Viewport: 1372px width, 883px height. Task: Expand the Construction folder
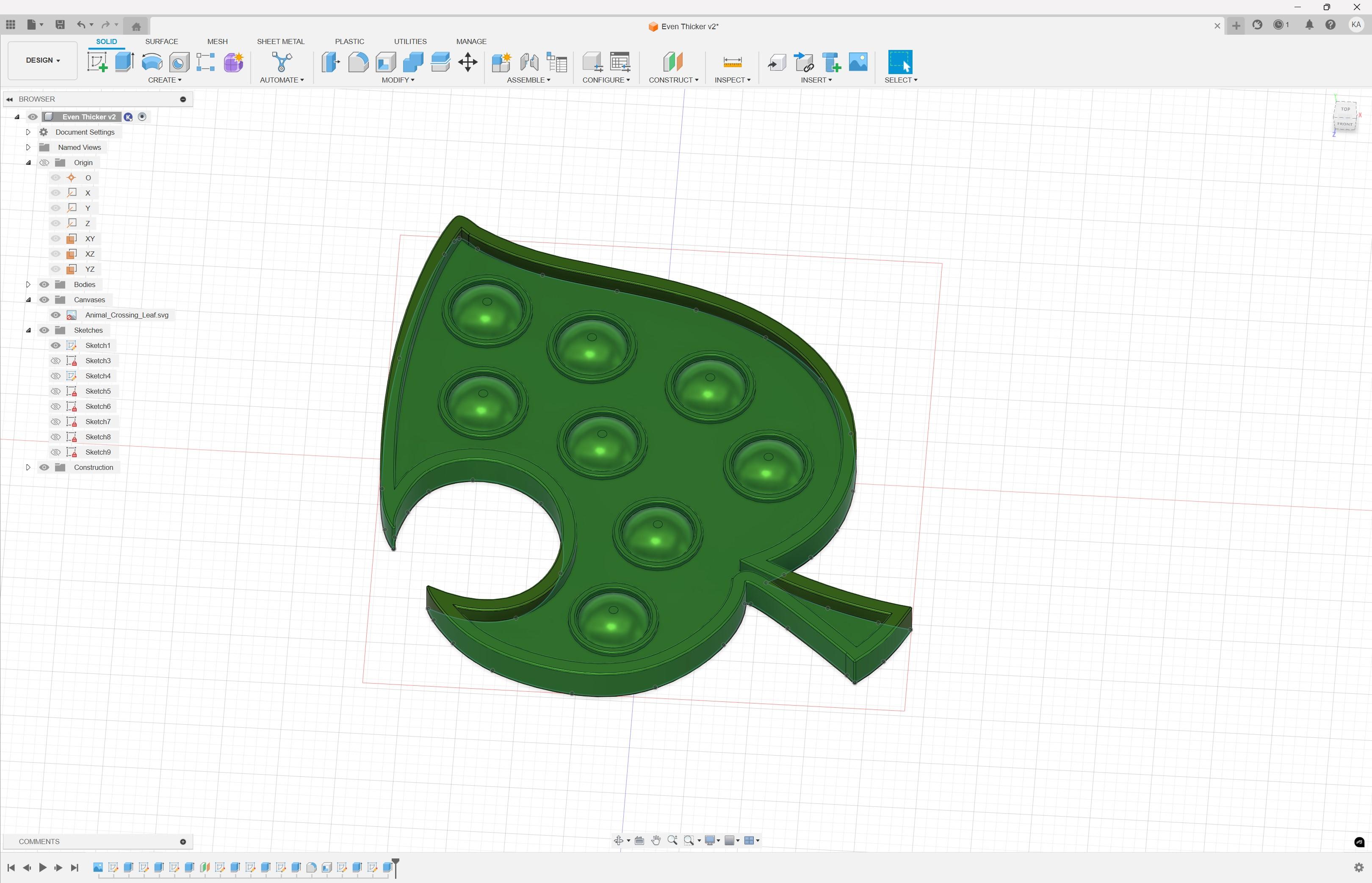click(28, 467)
